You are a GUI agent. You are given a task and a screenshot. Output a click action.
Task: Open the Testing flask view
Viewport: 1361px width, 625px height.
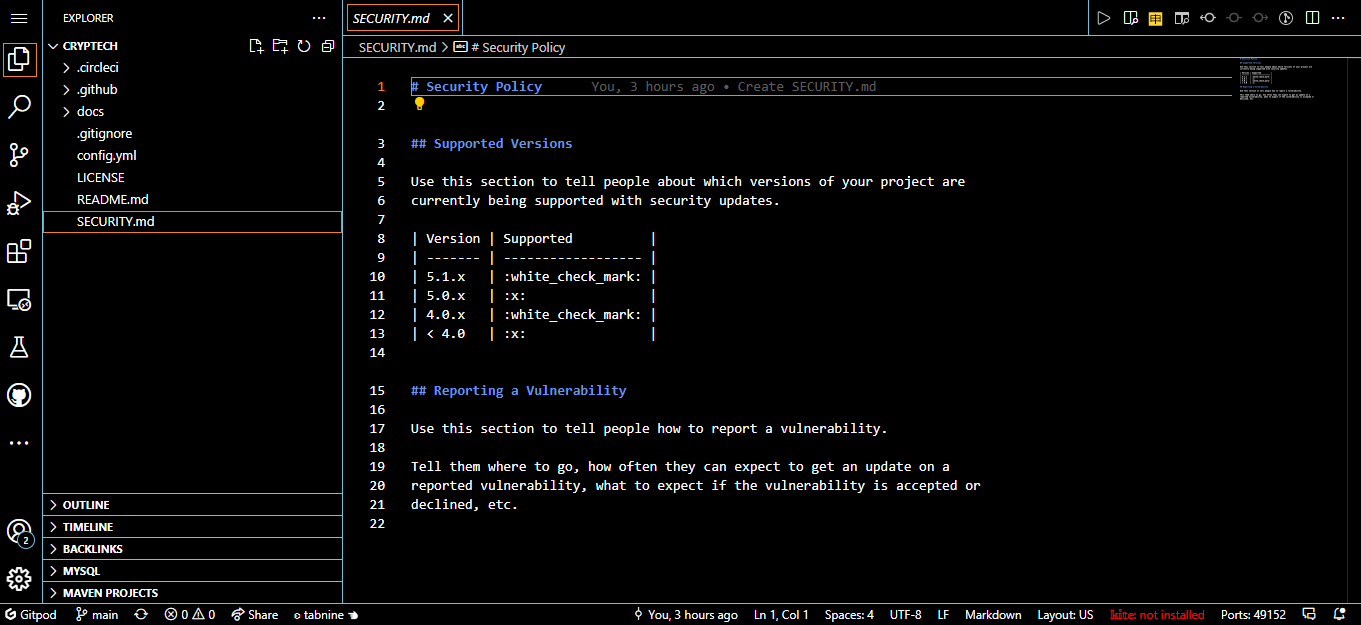coord(19,347)
